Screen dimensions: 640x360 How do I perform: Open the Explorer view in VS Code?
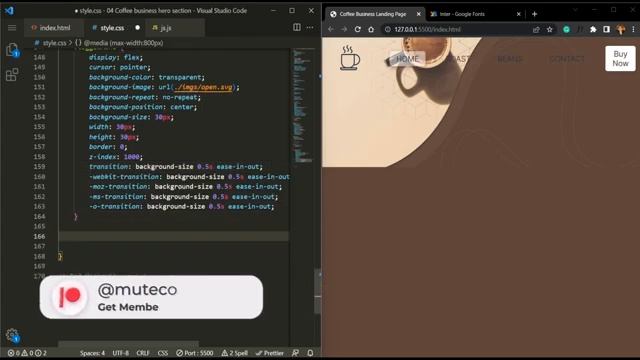click(12, 50)
